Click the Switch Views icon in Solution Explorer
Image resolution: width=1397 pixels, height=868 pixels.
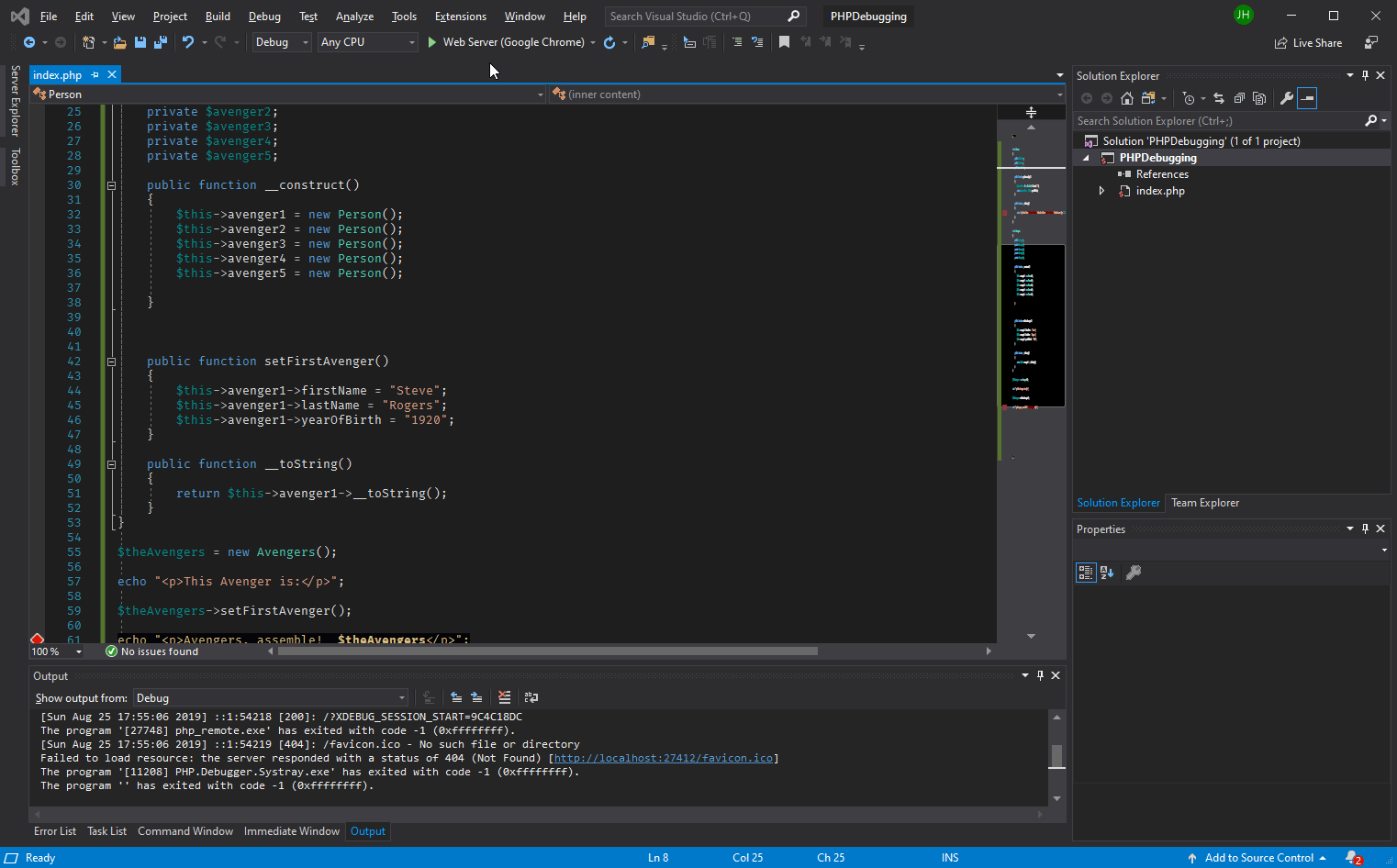pyautogui.click(x=1148, y=98)
